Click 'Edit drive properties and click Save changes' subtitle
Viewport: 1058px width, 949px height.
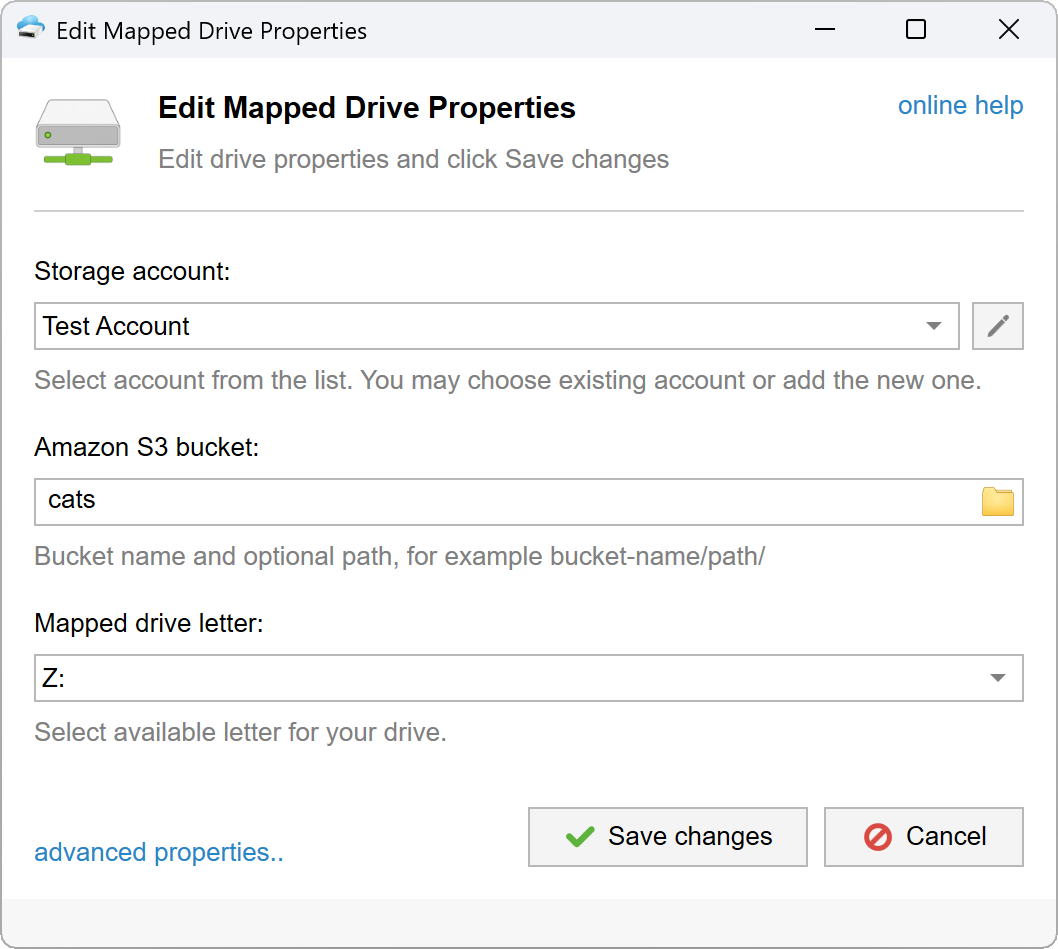point(414,160)
